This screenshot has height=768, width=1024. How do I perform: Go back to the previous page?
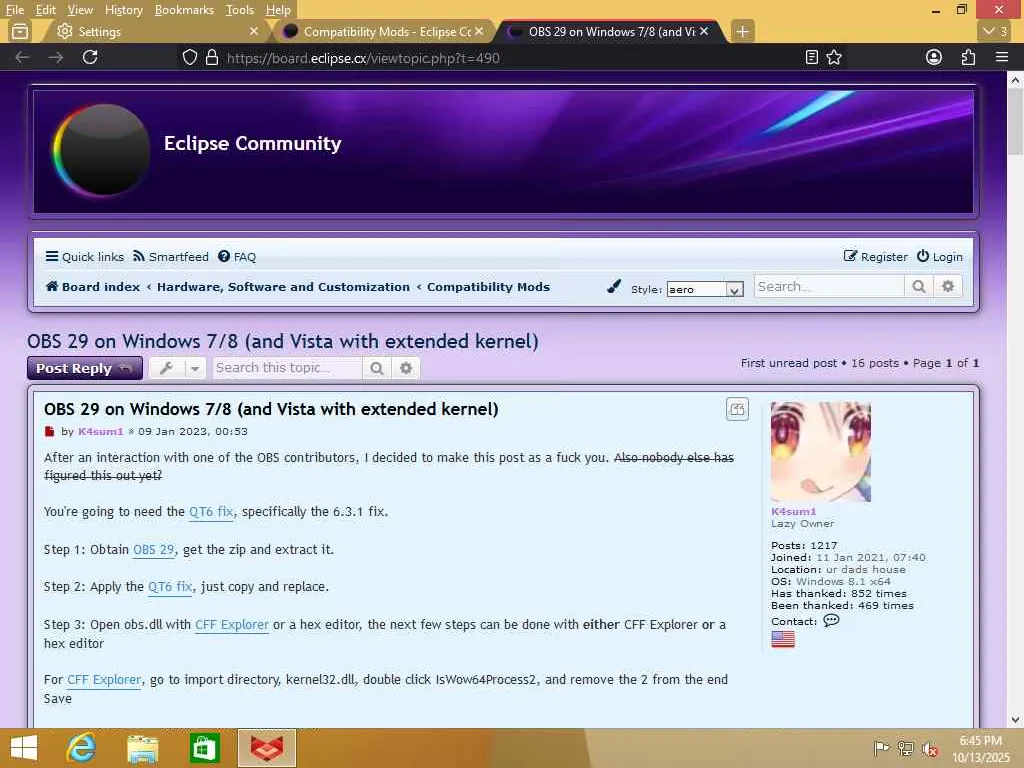pos(22,57)
